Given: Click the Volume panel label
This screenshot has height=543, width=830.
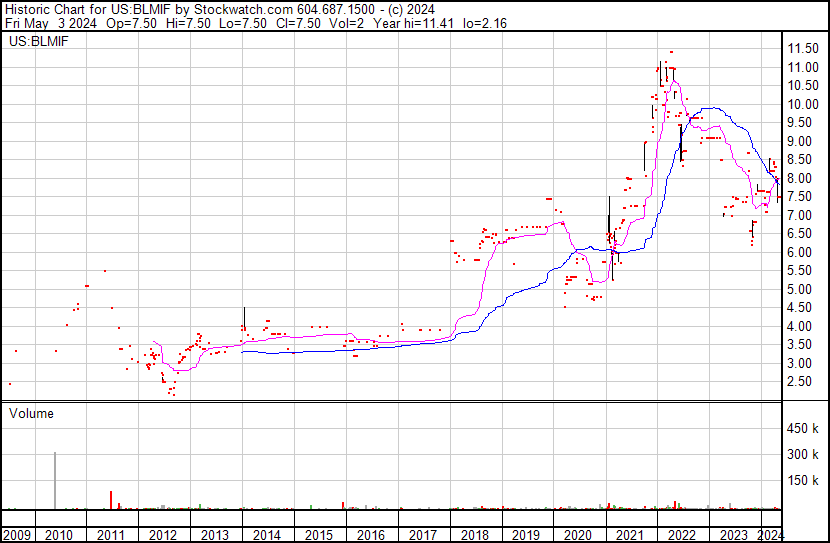Looking at the screenshot, I should (31, 413).
